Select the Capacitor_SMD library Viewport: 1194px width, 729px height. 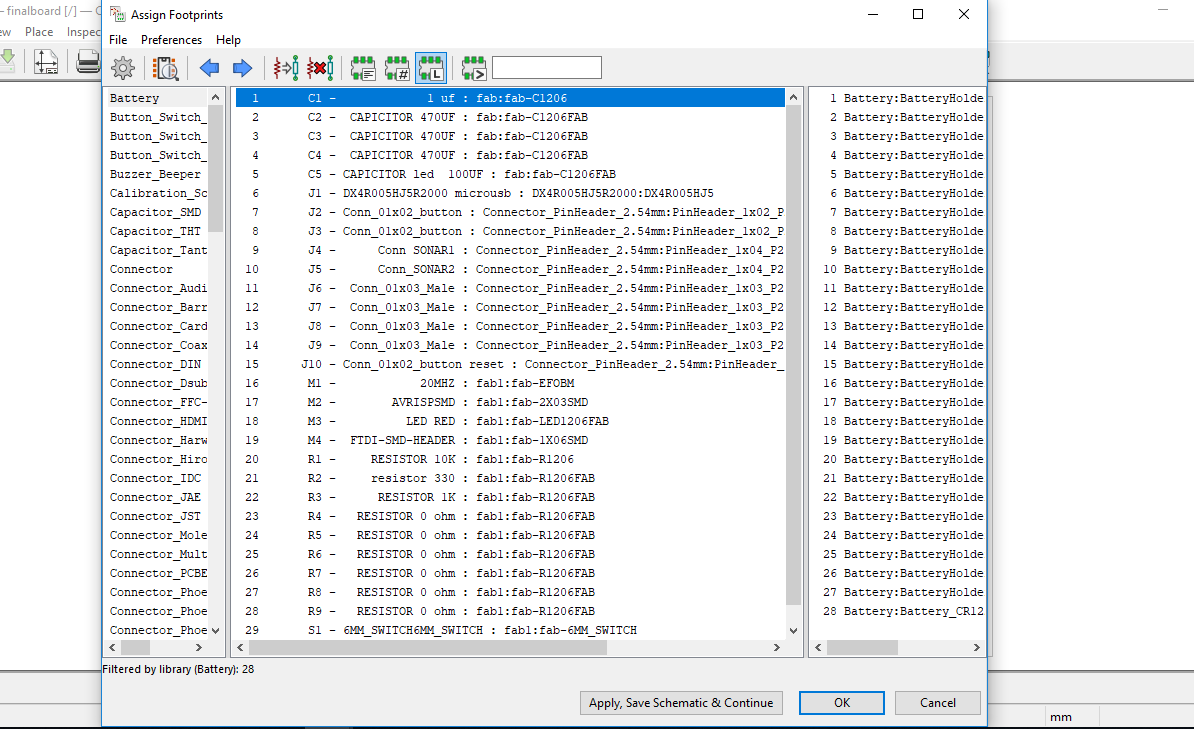tap(157, 213)
